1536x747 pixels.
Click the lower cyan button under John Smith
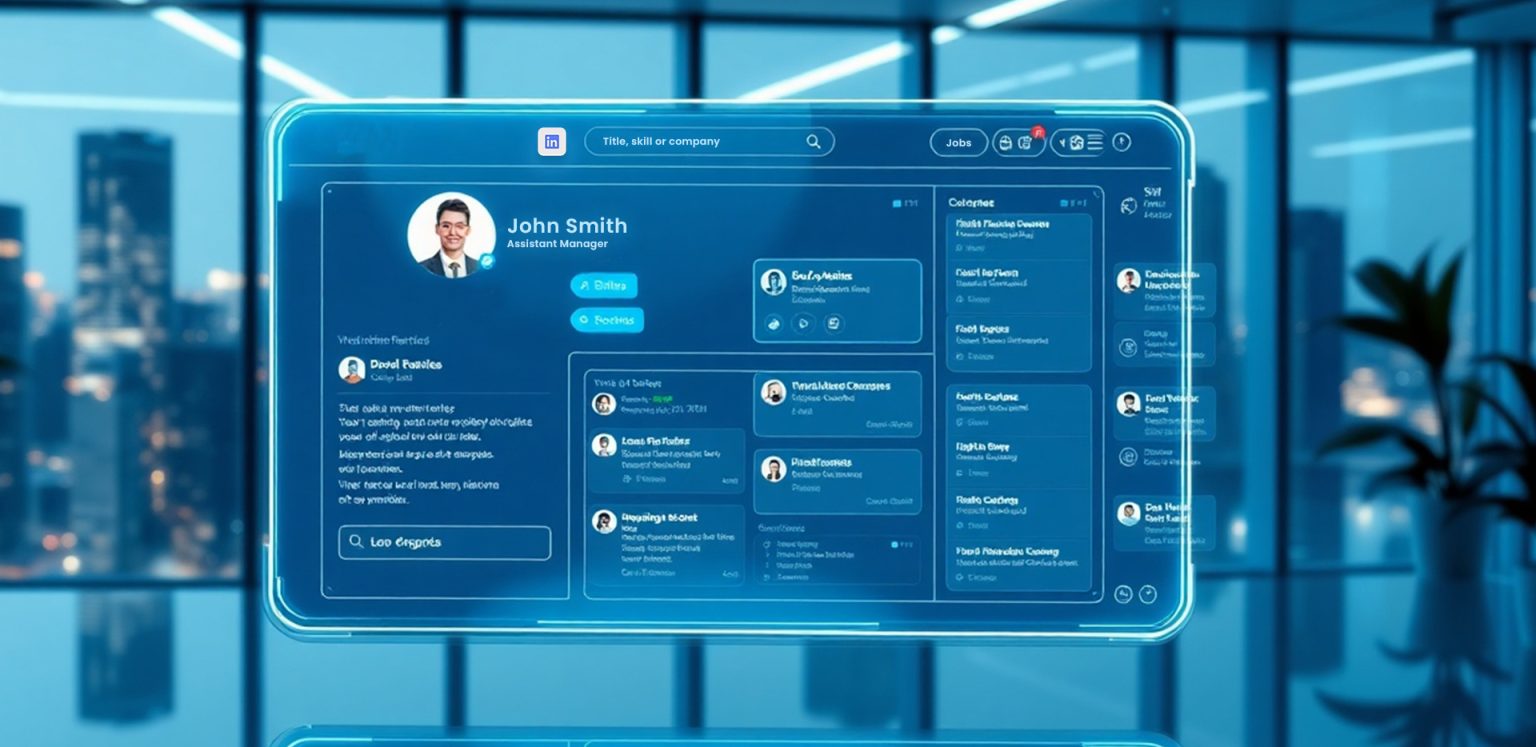[x=607, y=320]
